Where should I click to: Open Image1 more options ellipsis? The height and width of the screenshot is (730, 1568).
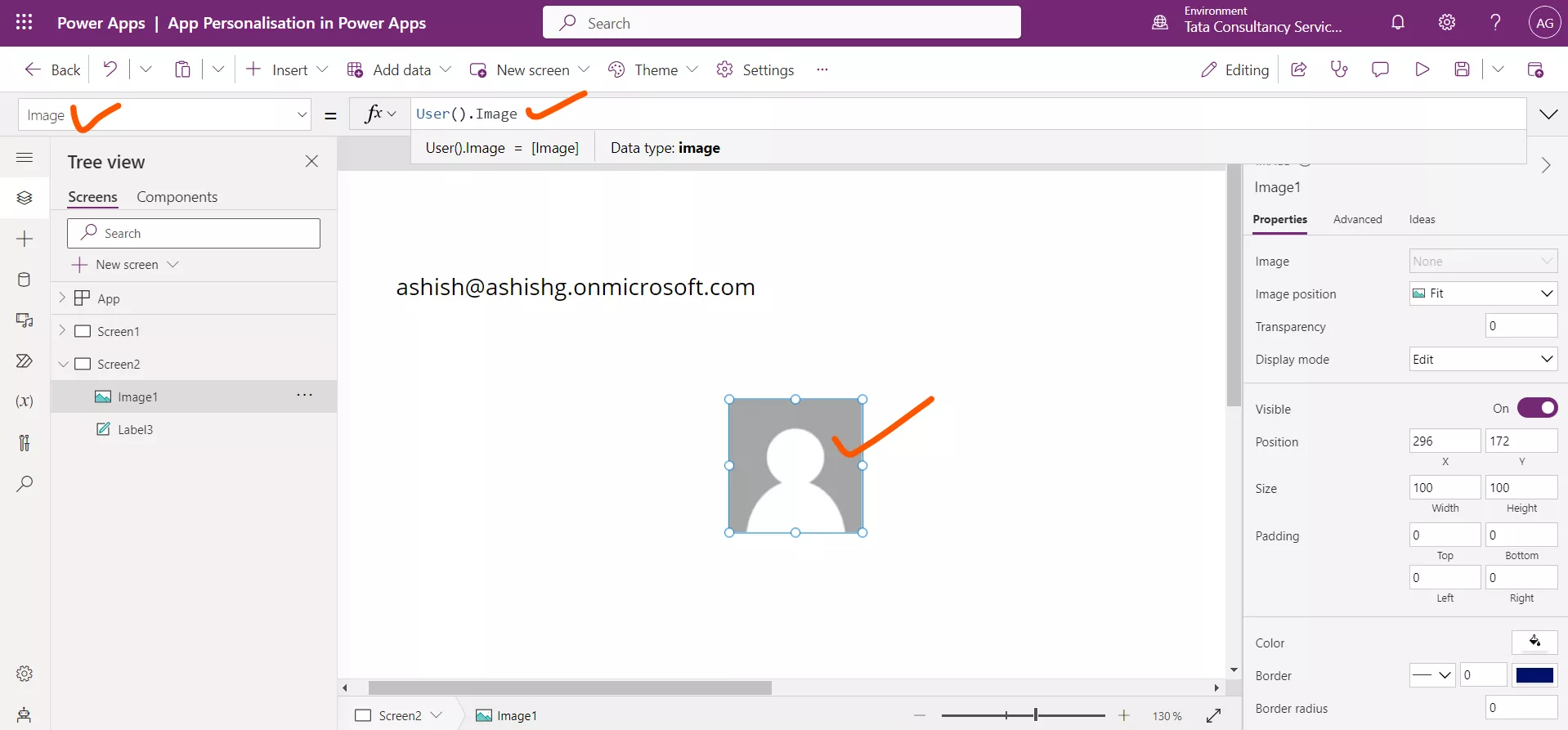[305, 395]
